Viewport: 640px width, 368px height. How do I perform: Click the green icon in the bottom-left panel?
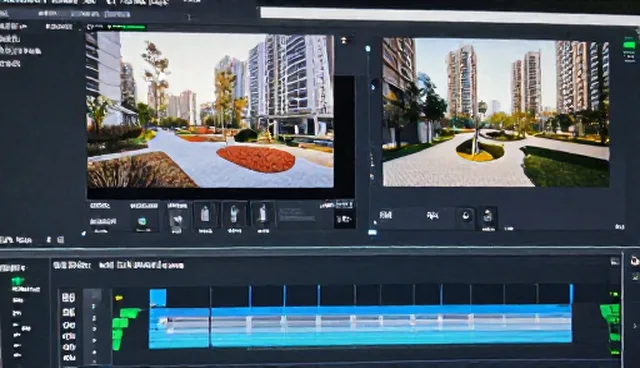(x=18, y=281)
